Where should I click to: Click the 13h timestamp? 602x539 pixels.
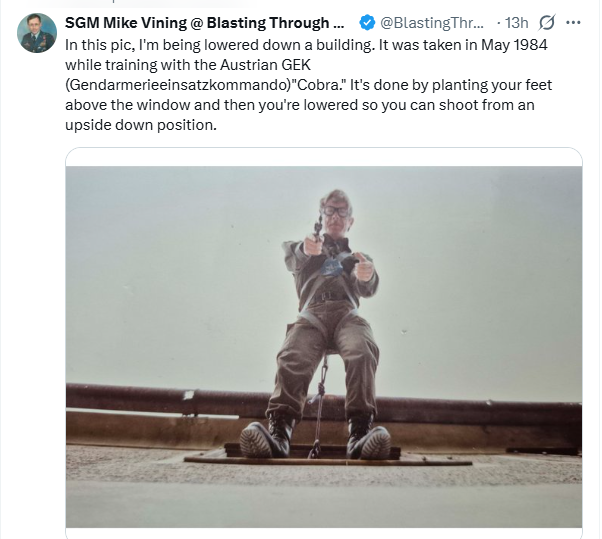click(518, 22)
